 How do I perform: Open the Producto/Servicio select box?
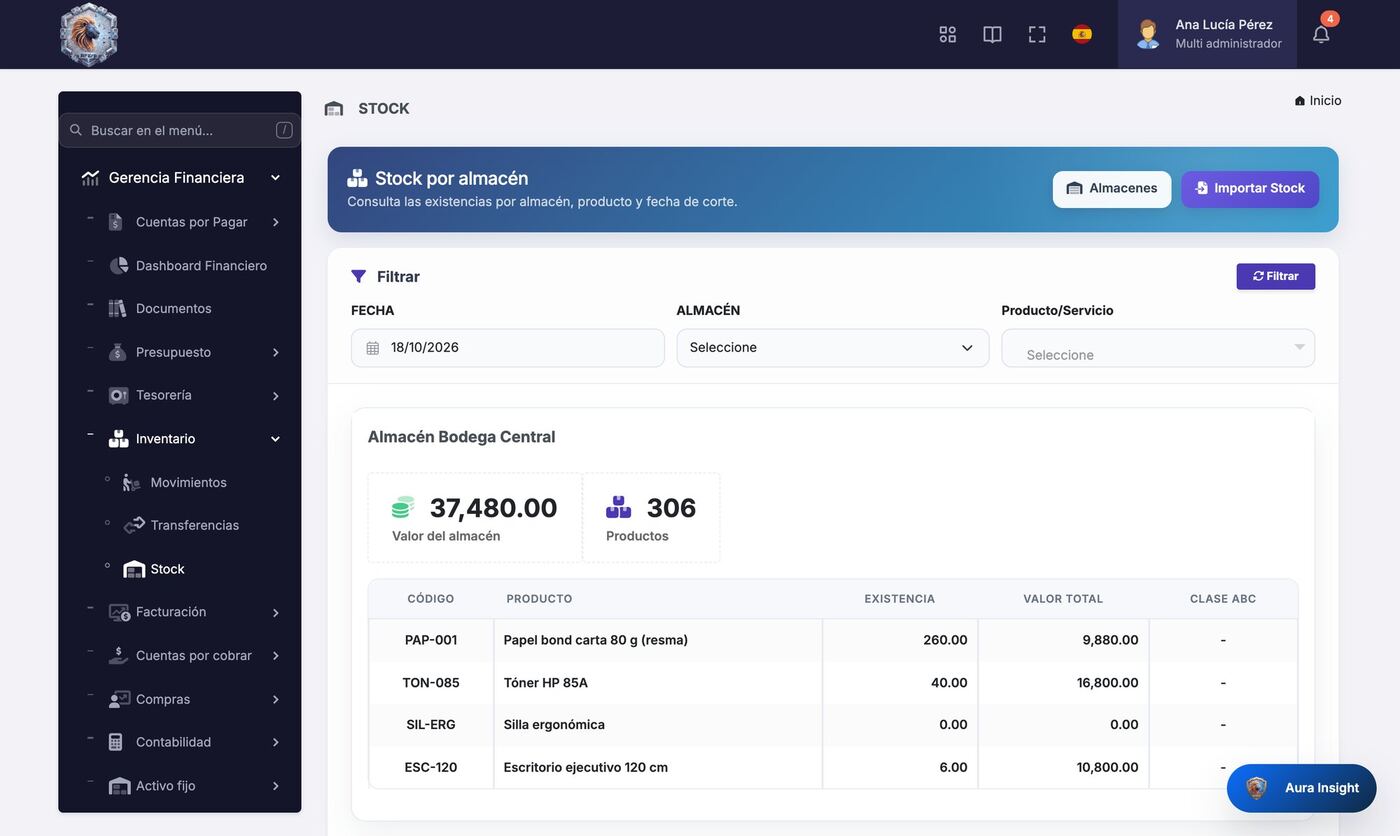point(1158,348)
